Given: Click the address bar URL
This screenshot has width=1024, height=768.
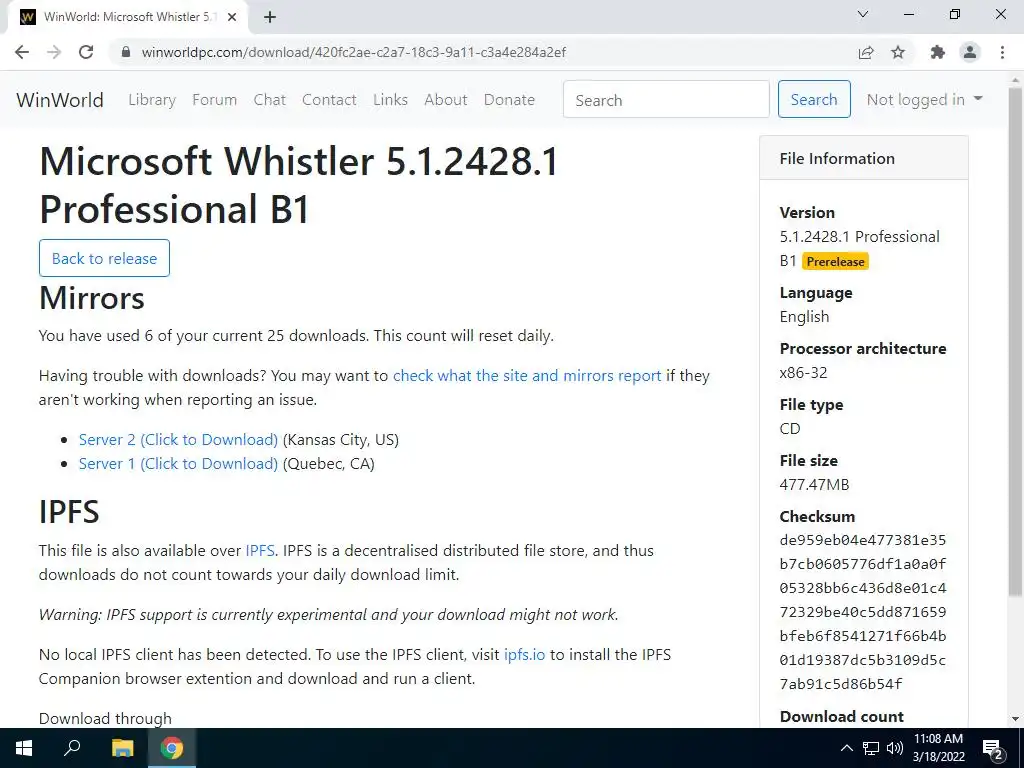Looking at the screenshot, I should coord(353,52).
